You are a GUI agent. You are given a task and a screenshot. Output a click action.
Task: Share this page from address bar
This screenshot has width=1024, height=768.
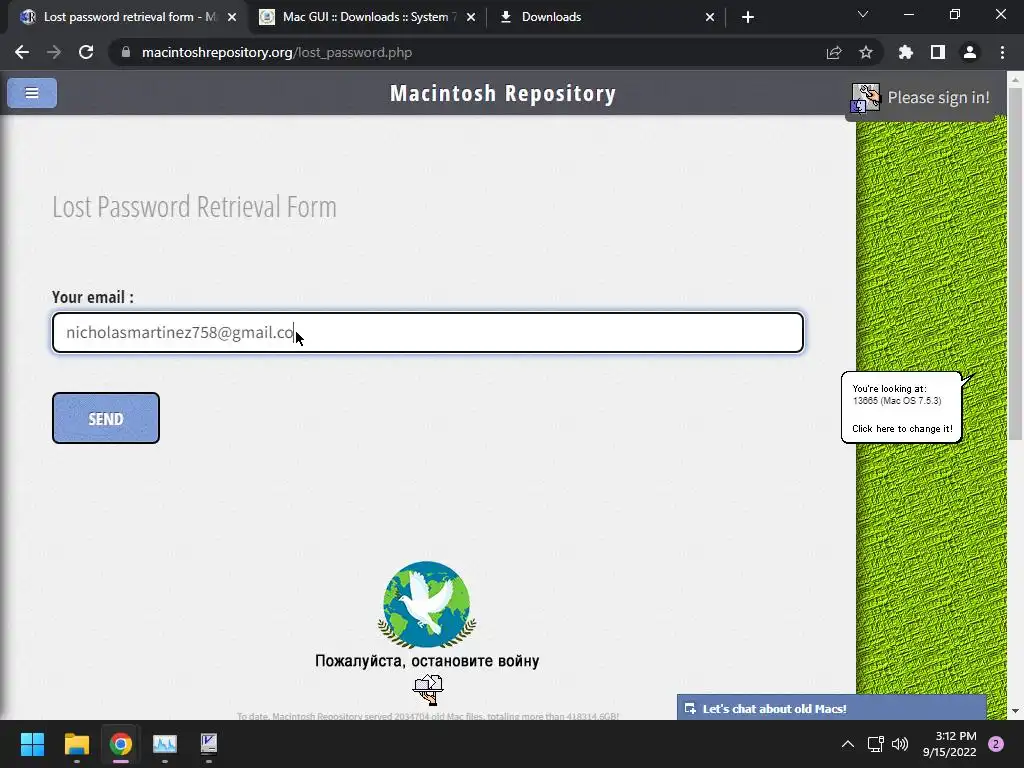tap(834, 52)
